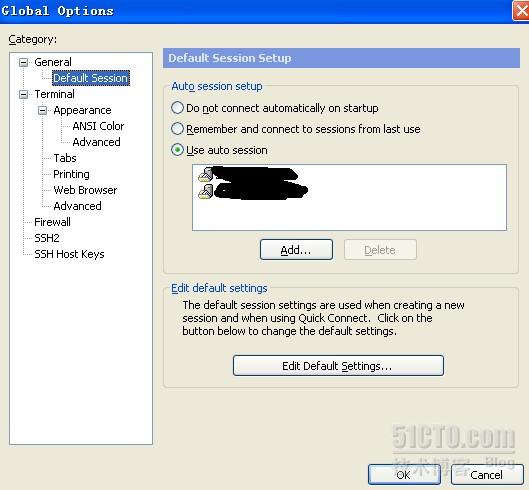Select the SSH2 category
Image resolution: width=529 pixels, height=490 pixels.
click(47, 238)
